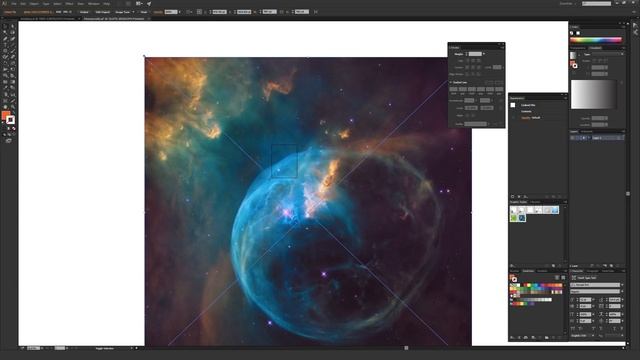
Task: Enable the Dashed Line checkbox
Action: (451, 82)
